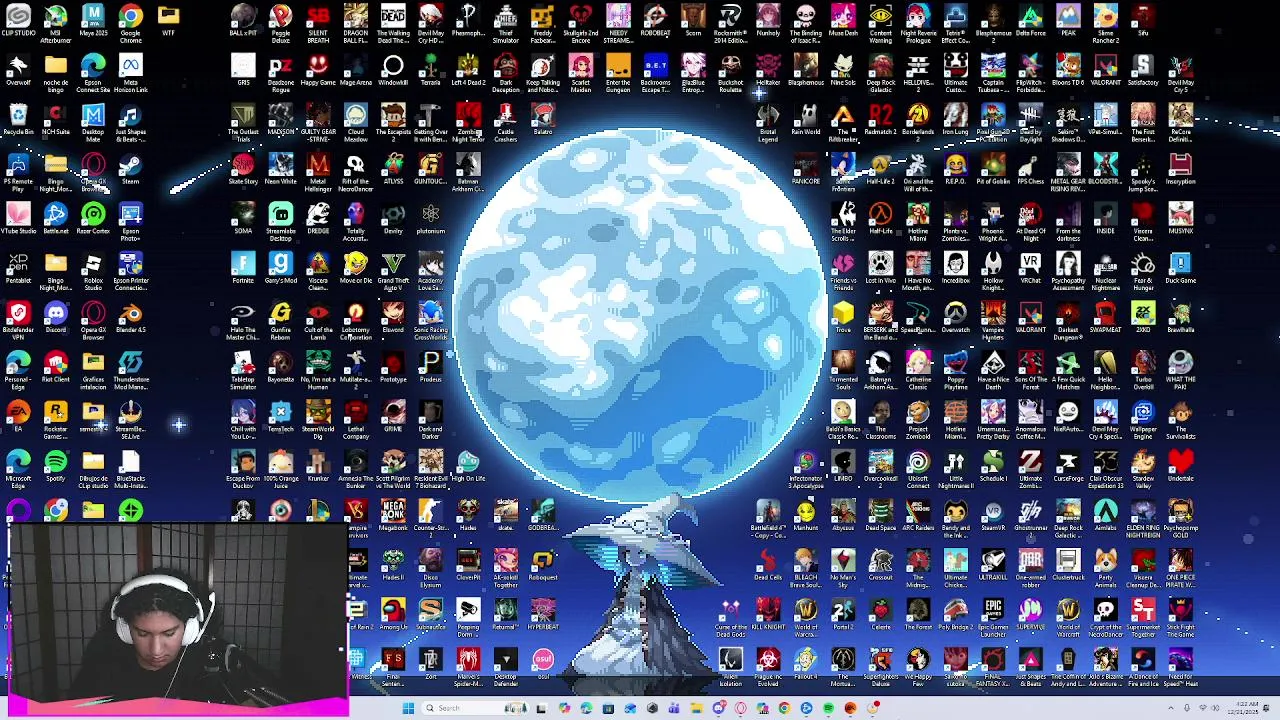
Task: Open the ROBOBEAT icon
Action: 656,21
